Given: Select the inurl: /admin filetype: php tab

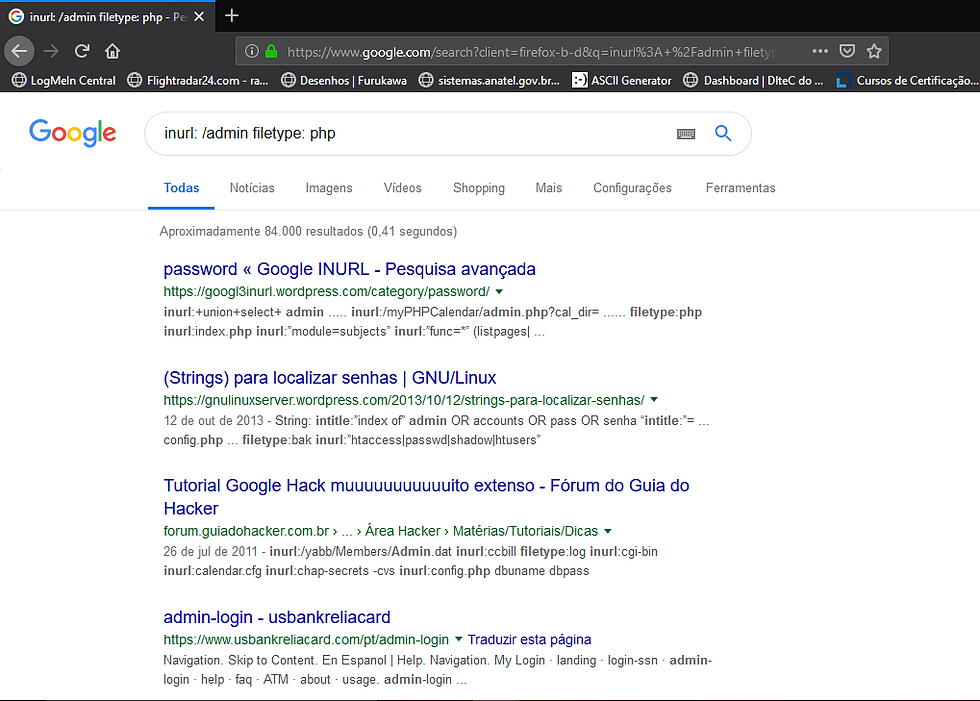Looking at the screenshot, I should point(107,17).
